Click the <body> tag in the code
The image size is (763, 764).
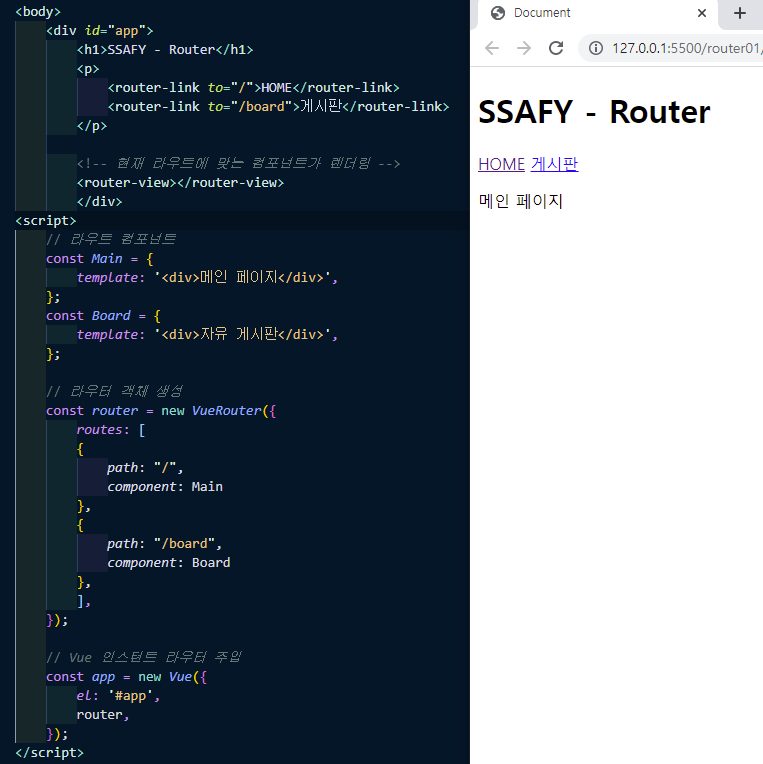click(38, 12)
